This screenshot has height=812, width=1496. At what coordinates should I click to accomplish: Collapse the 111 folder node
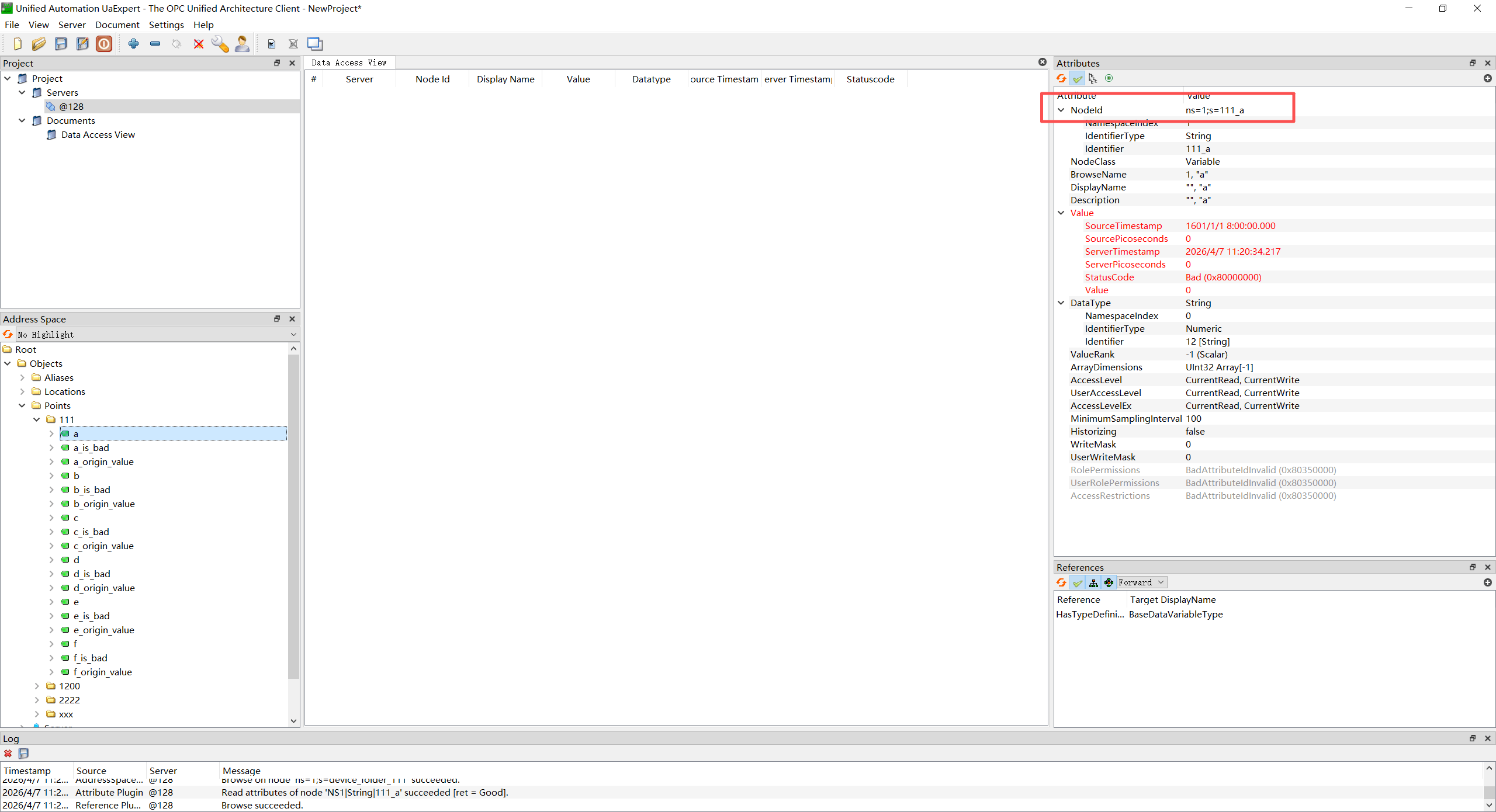point(37,419)
